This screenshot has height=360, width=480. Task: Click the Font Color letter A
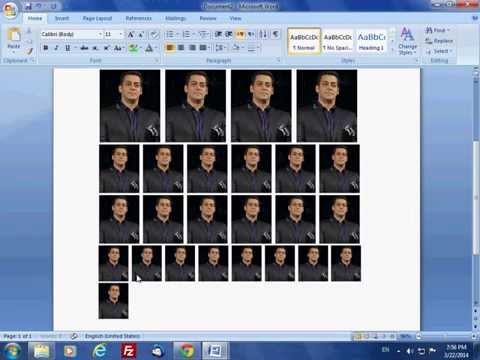pos(149,48)
